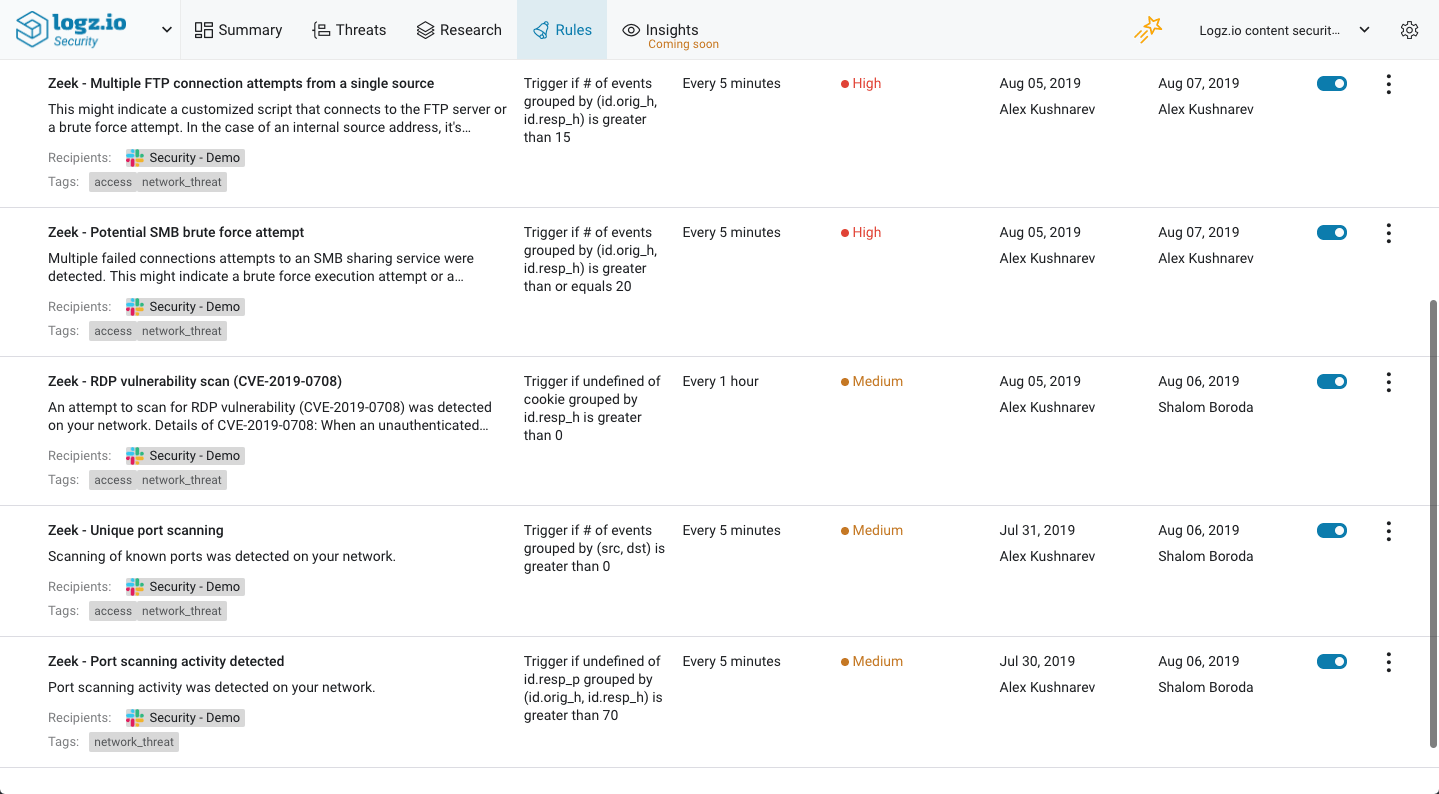This screenshot has height=794, width=1439.
Task: Open rule Zeek - Unique port scanning
Action: pyautogui.click(x=136, y=530)
